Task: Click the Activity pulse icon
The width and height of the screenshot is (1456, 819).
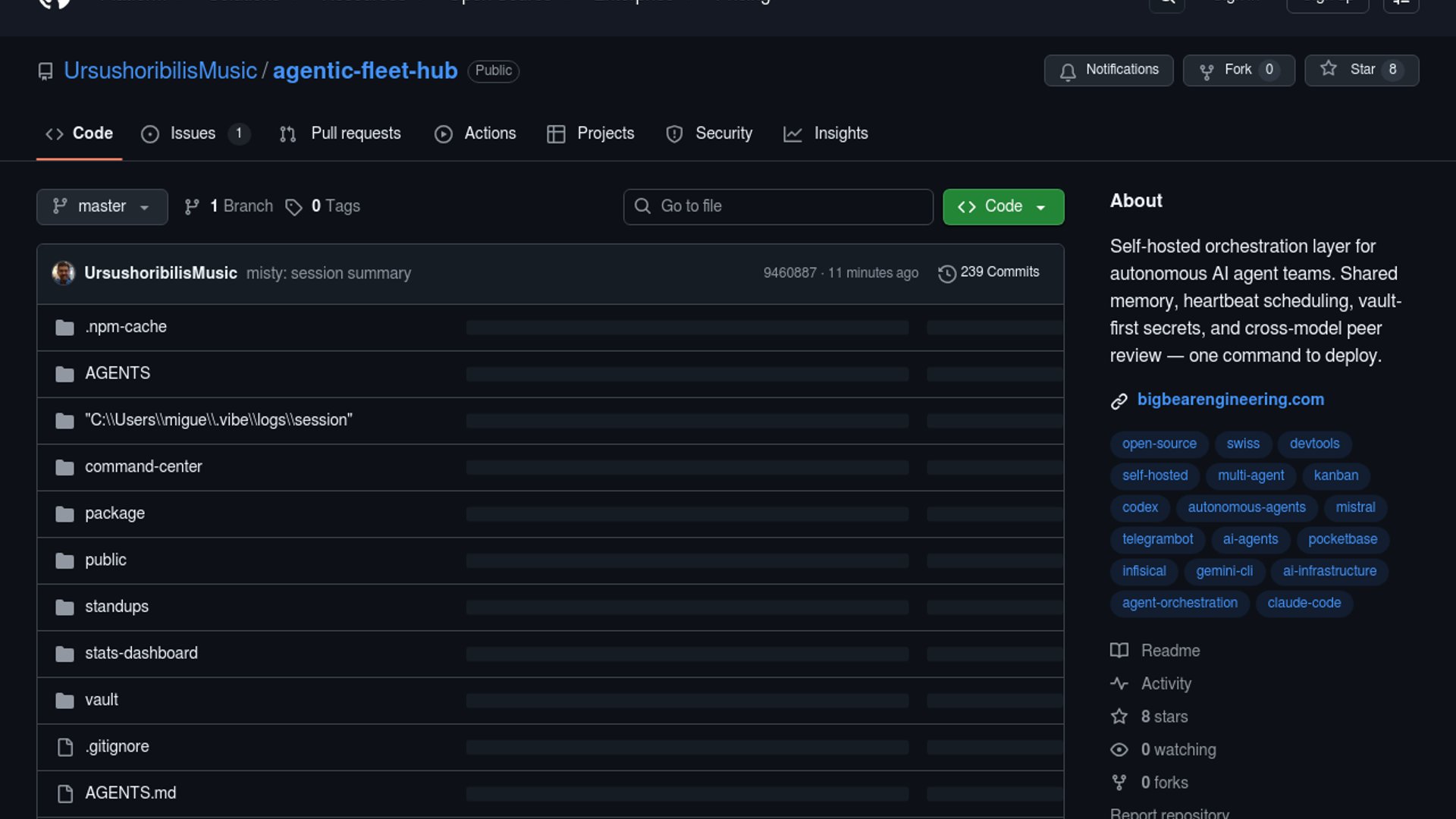Action: [x=1119, y=683]
